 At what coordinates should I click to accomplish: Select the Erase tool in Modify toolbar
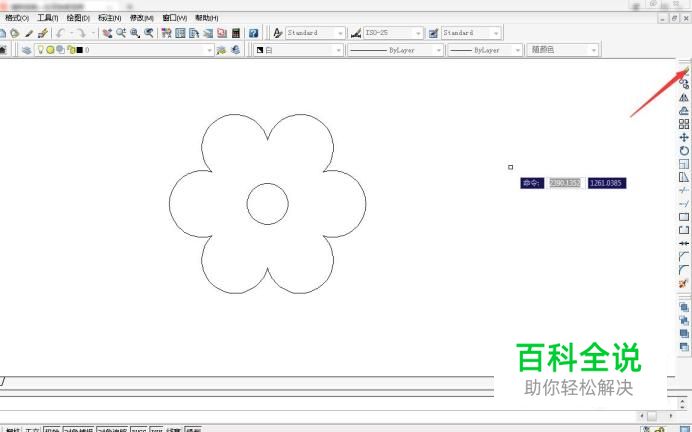(x=684, y=71)
